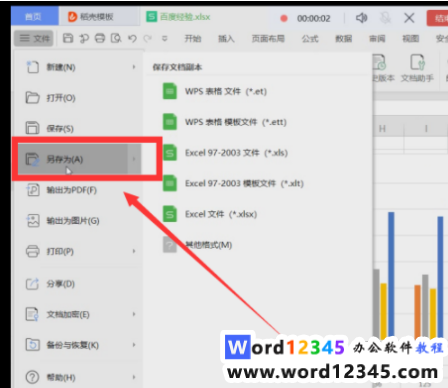Click the print preview icon

(x=116, y=38)
